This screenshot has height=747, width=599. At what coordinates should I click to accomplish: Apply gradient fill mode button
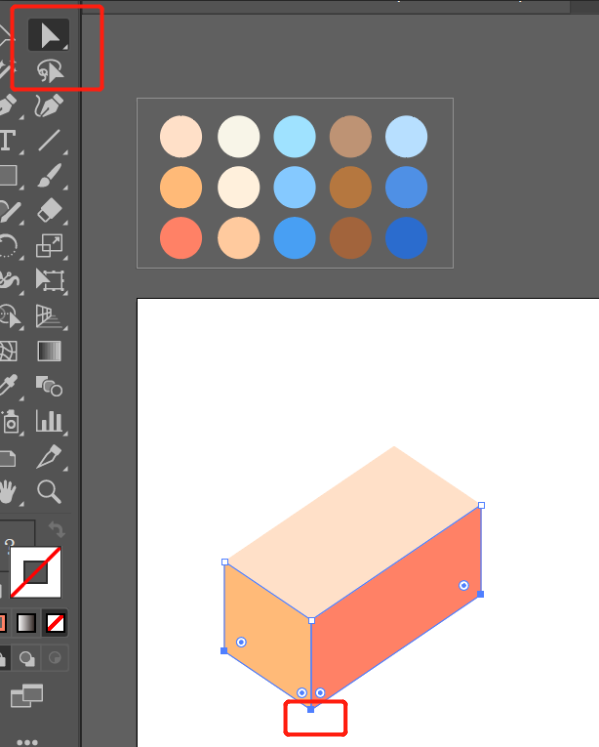click(26, 623)
